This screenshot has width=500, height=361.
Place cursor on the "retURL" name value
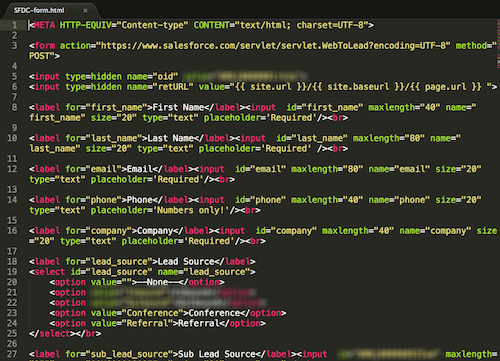173,87
